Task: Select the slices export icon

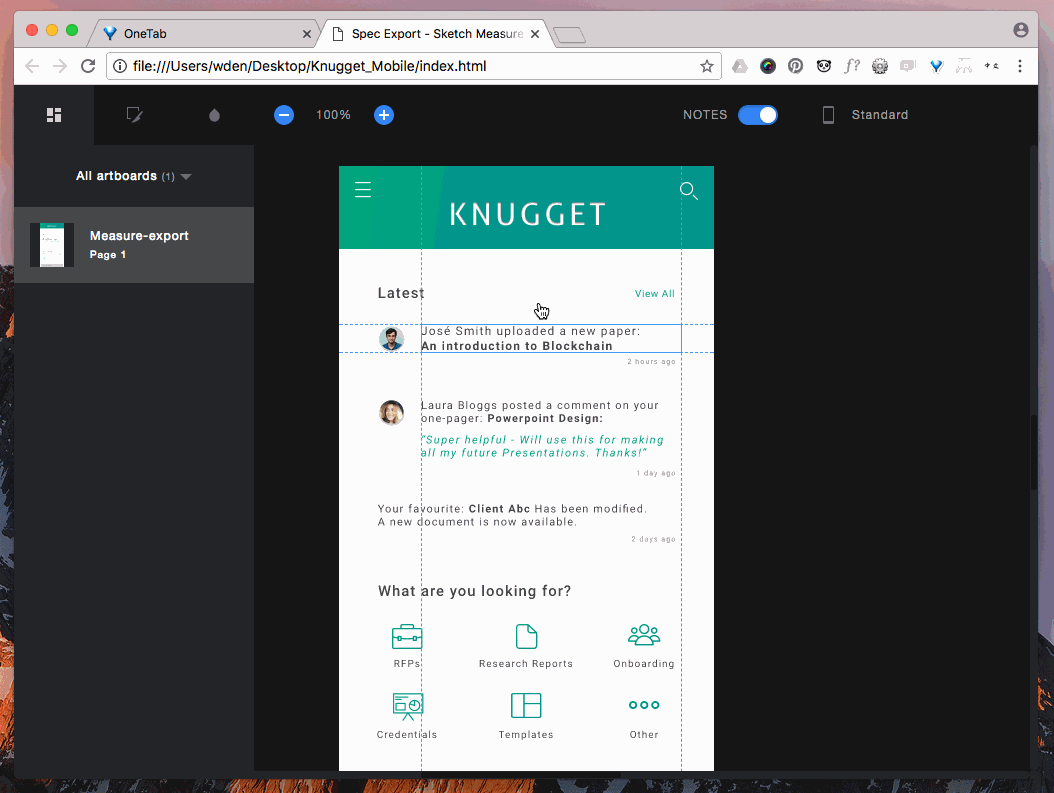Action: [134, 114]
